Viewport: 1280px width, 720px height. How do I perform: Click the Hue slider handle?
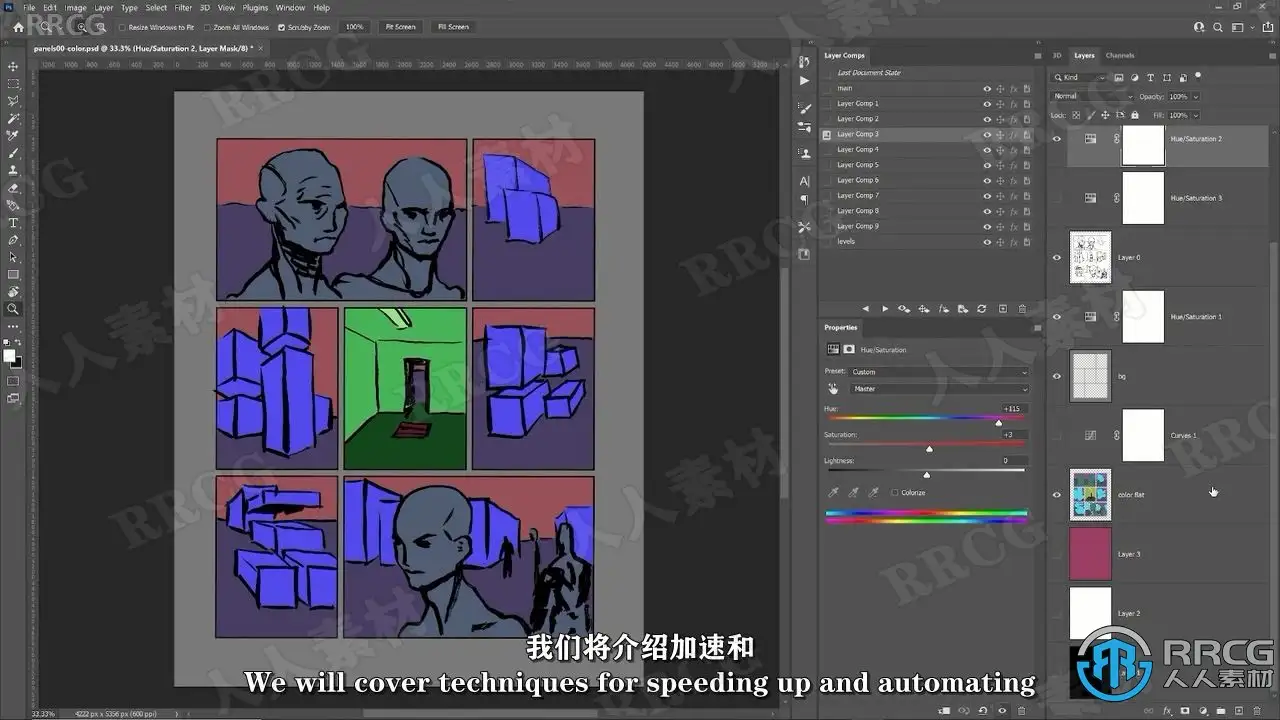998,423
